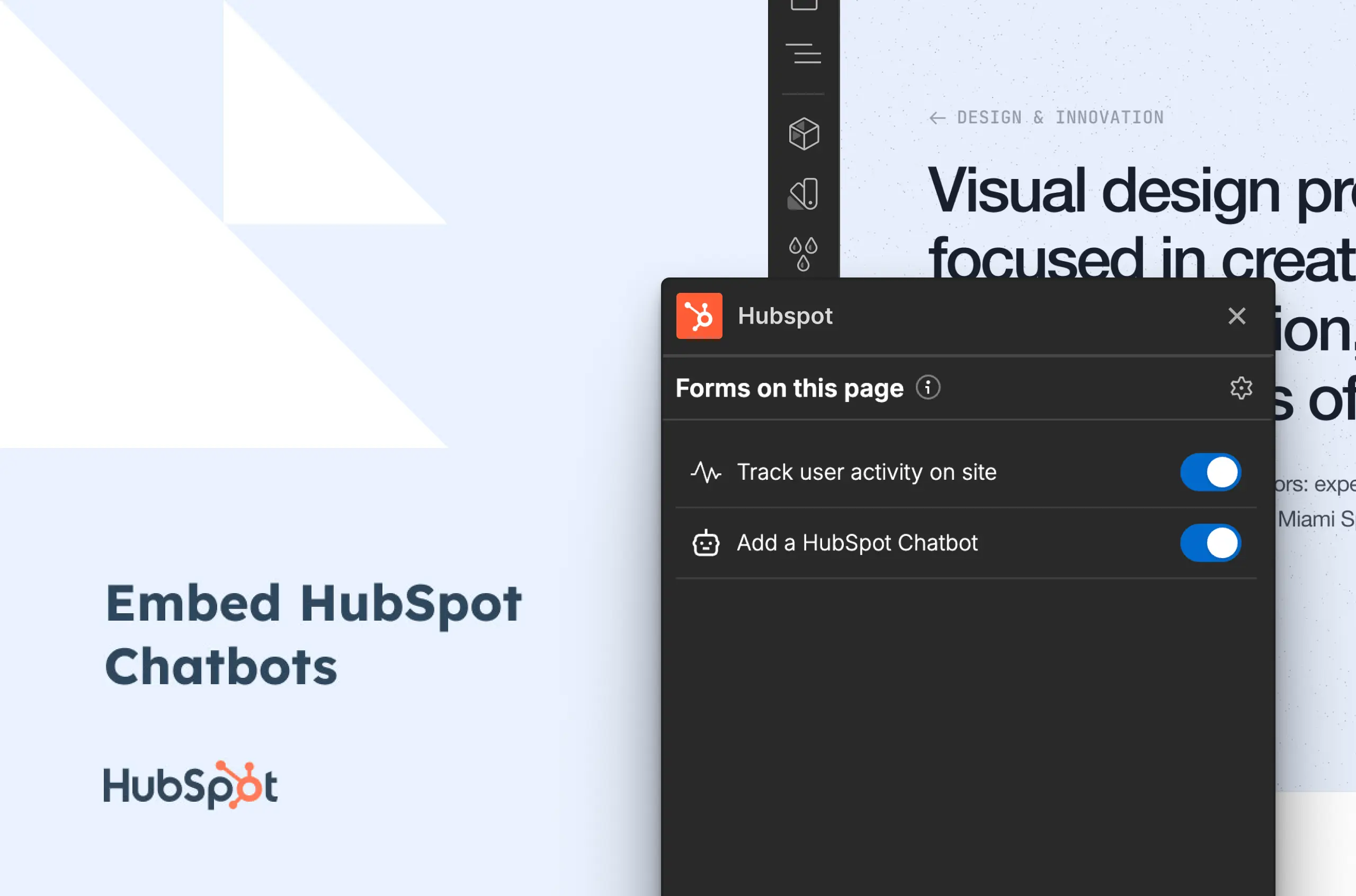
Task: Select the Add a HubSpot Chatbot label
Action: point(857,543)
